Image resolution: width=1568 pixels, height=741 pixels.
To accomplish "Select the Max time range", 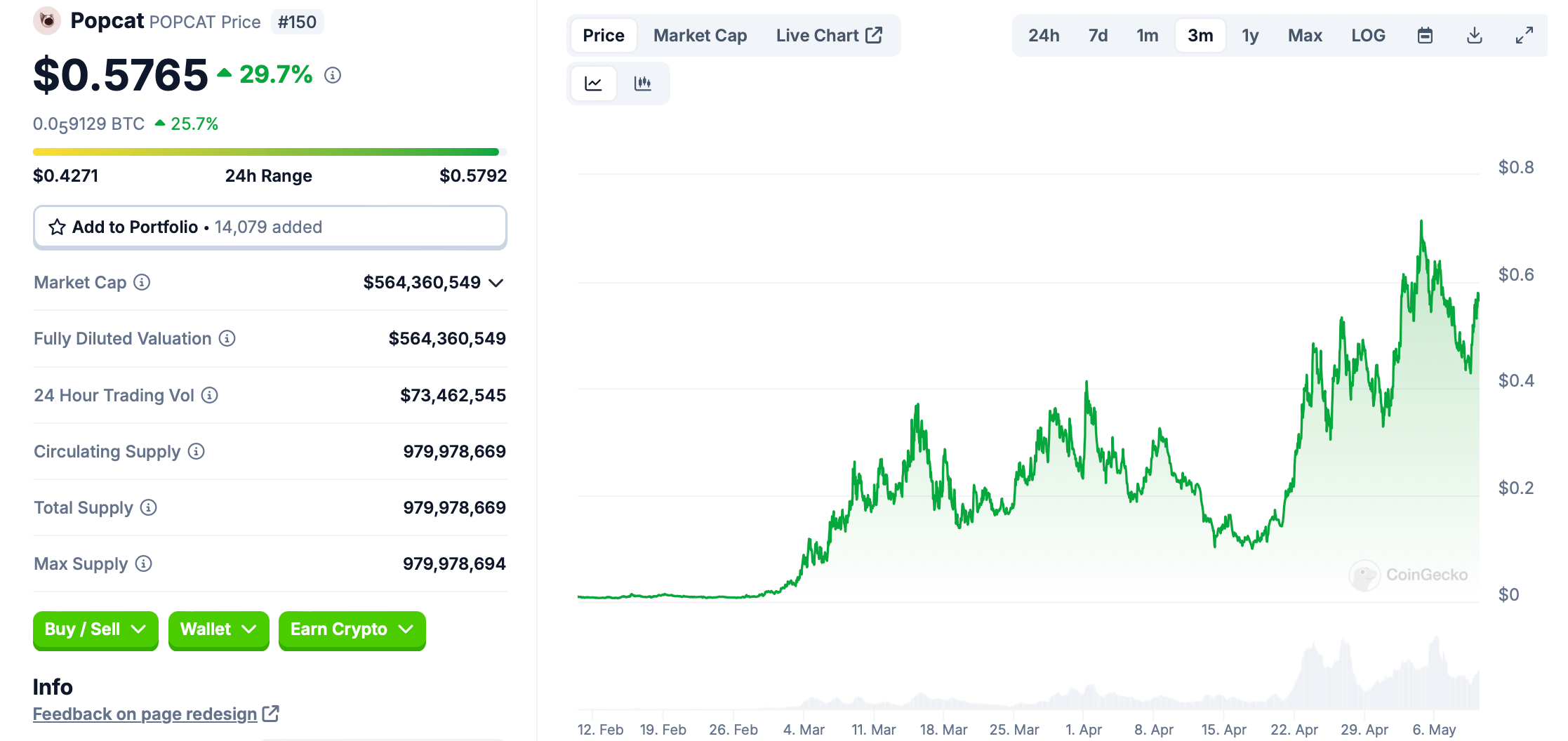I will [x=1305, y=35].
